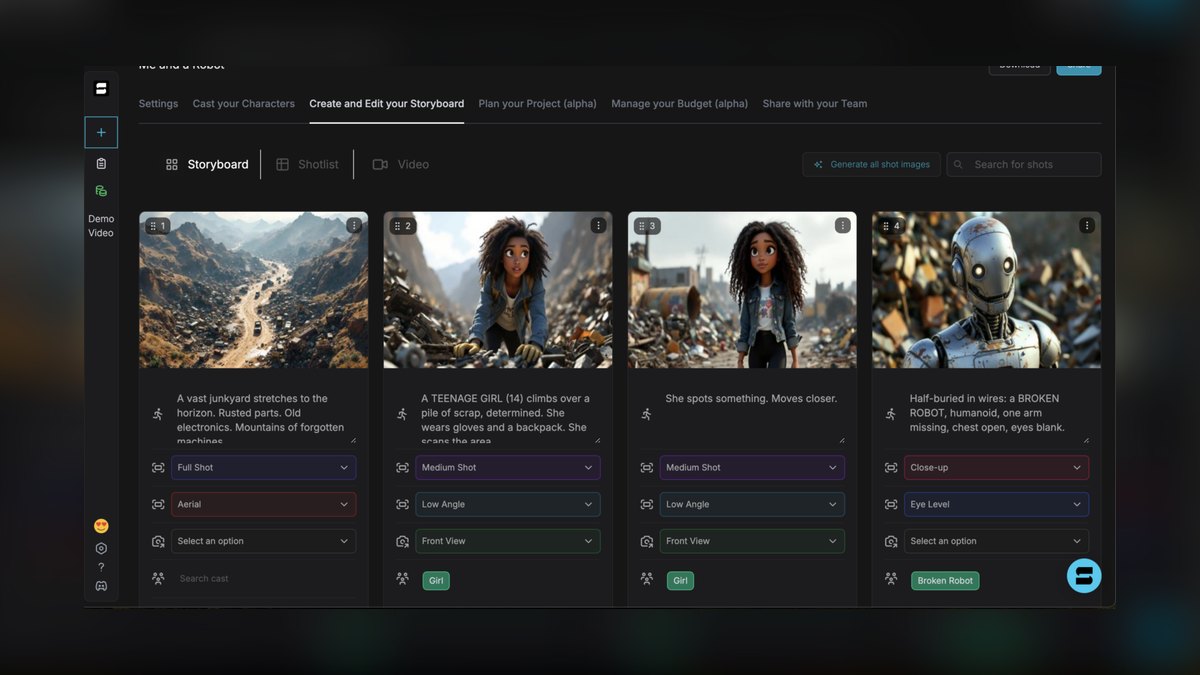Click the cast icon beside Broken Robot tag
1200x675 pixels.
[x=891, y=579]
